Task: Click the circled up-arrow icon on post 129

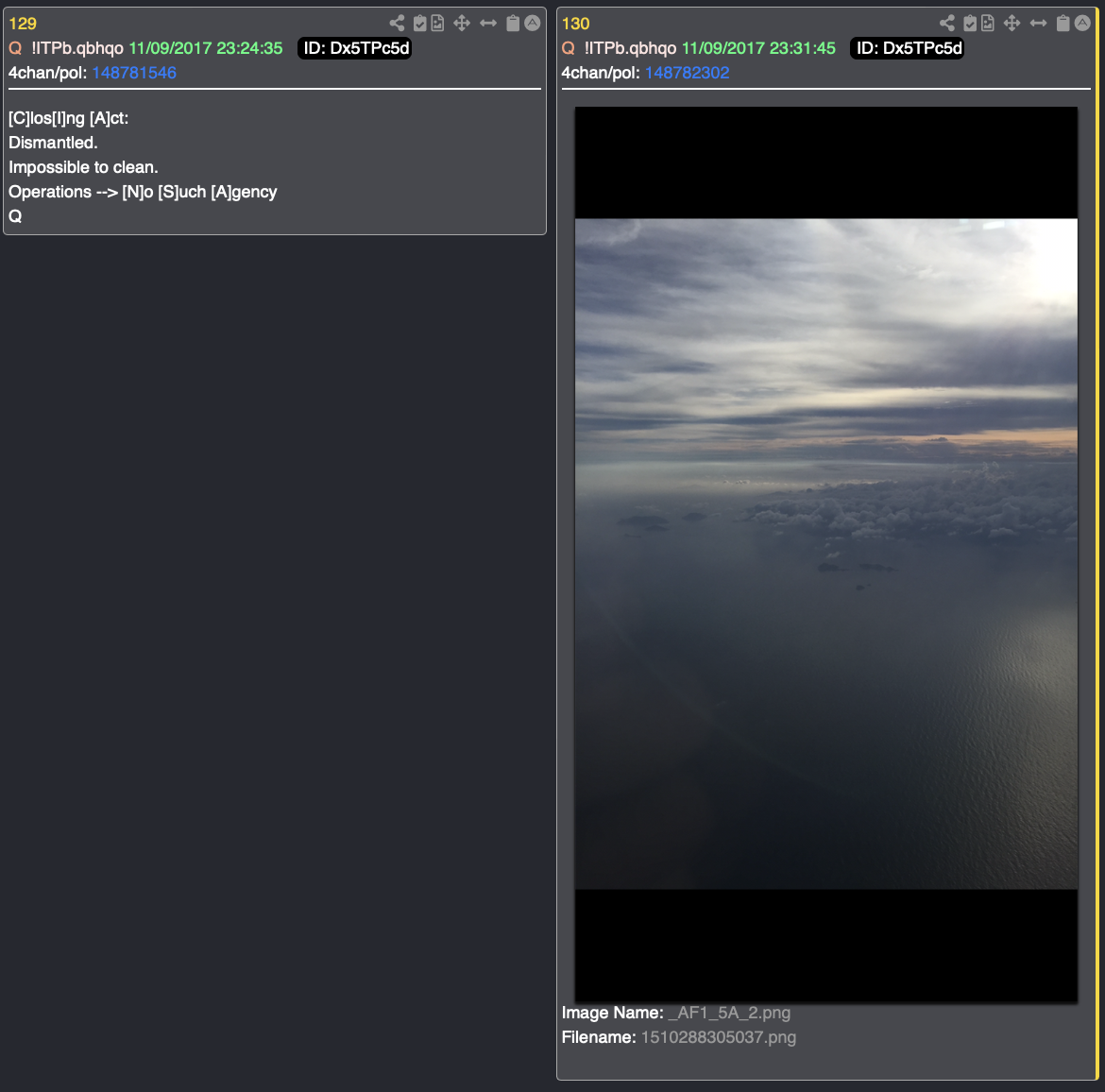Action: click(x=532, y=24)
